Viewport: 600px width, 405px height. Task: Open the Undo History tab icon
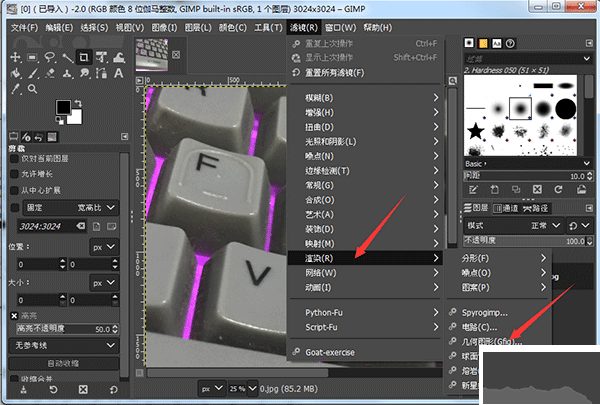click(39, 137)
